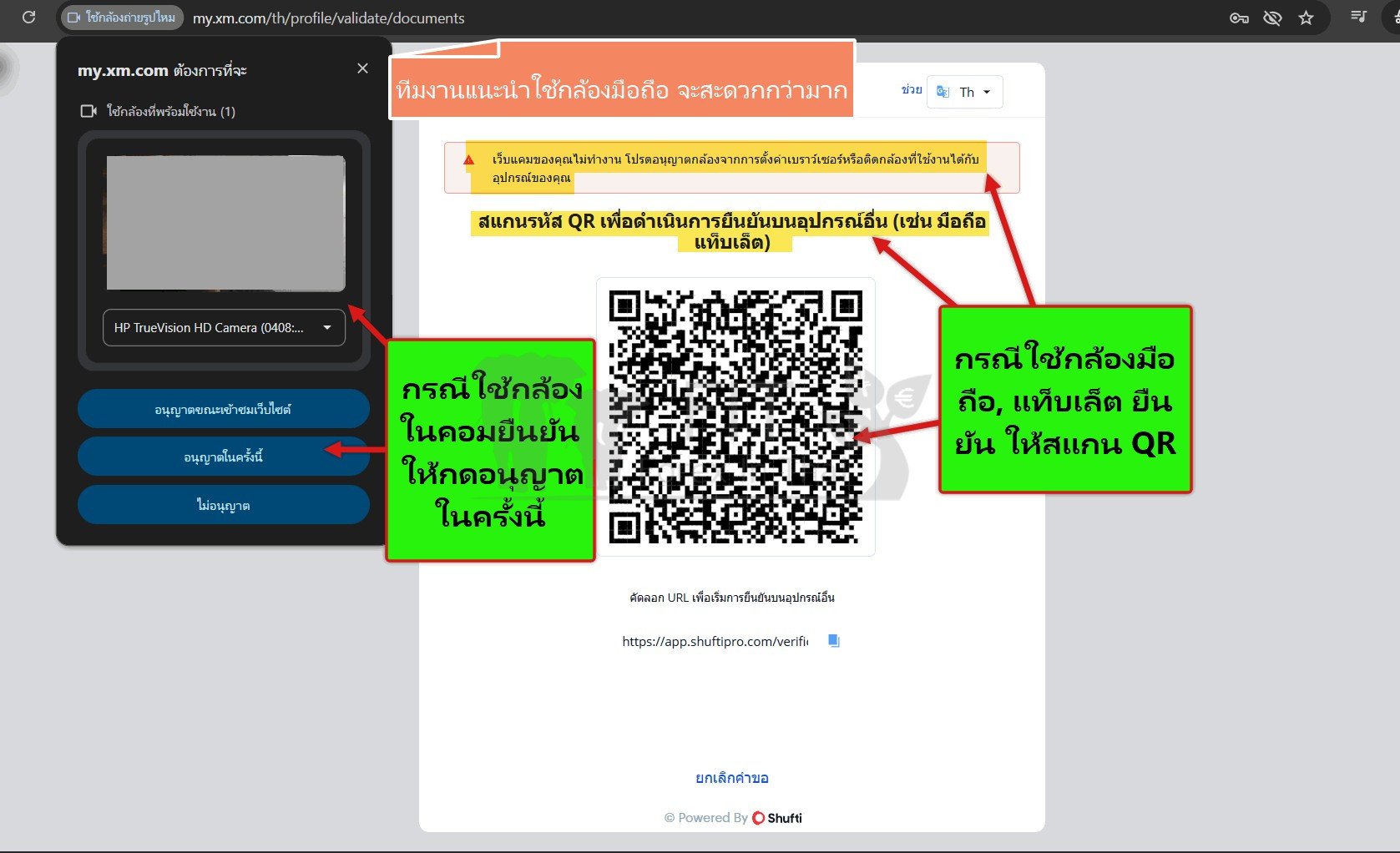
Task: Click the 'ยกเลิกคำขอ' cancel request link
Action: point(731,778)
